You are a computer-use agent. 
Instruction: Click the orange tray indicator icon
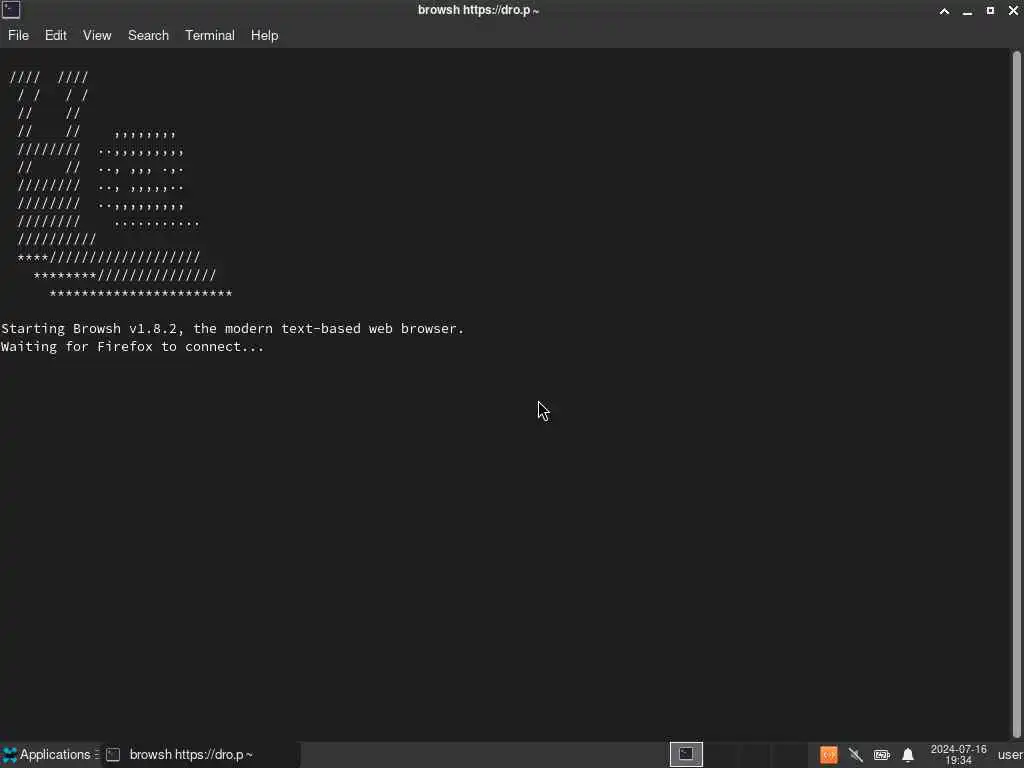(829, 755)
